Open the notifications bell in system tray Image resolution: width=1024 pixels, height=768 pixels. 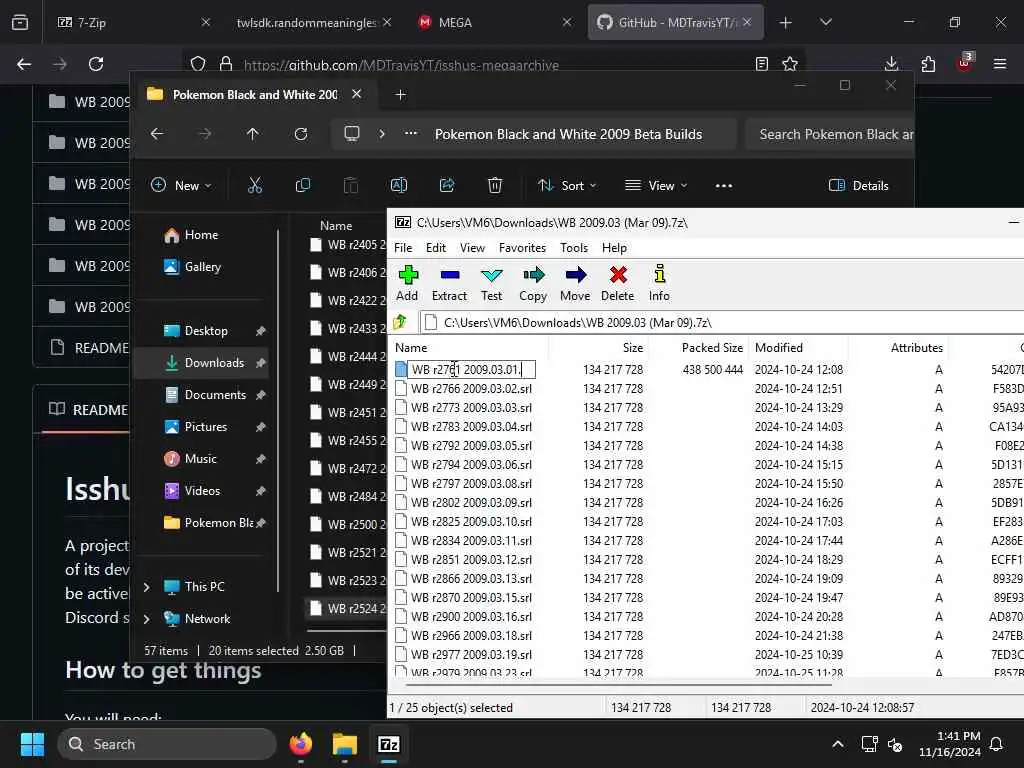click(997, 744)
